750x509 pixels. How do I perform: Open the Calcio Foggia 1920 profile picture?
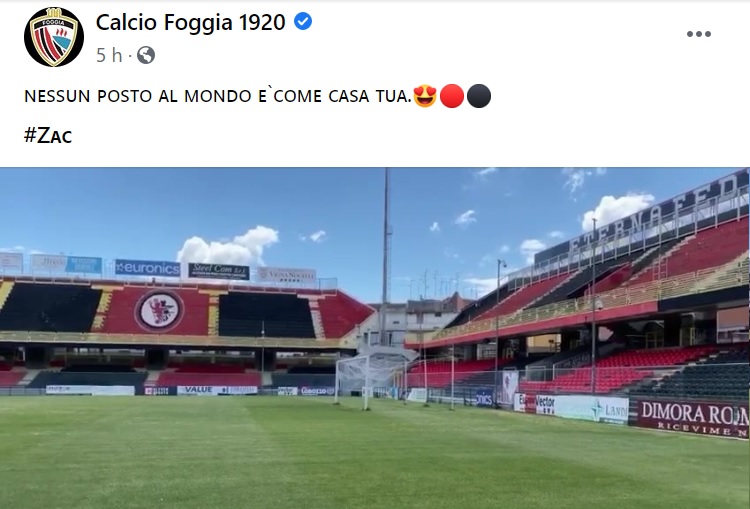(54, 37)
